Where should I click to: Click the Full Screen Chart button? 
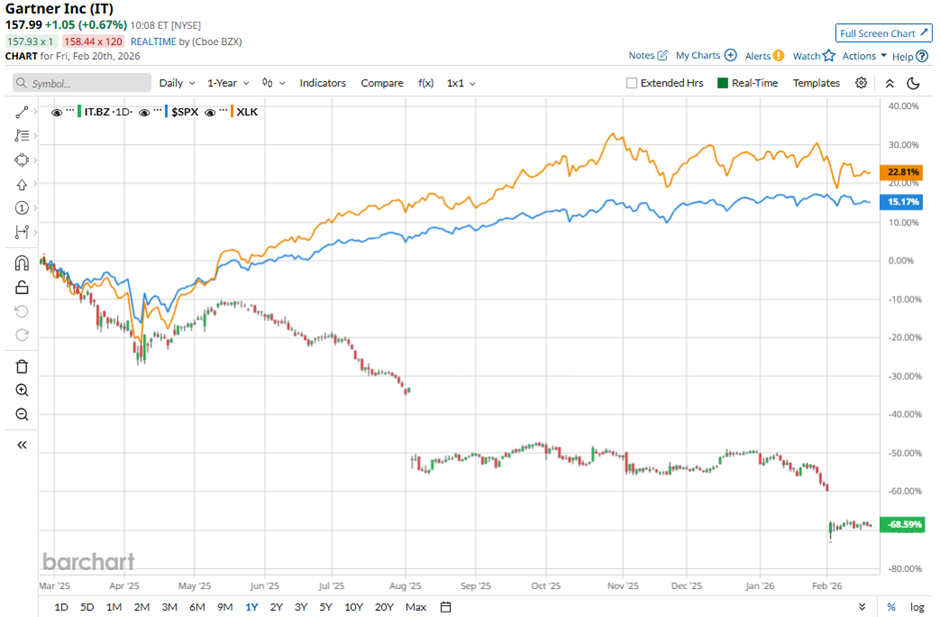[x=884, y=33]
